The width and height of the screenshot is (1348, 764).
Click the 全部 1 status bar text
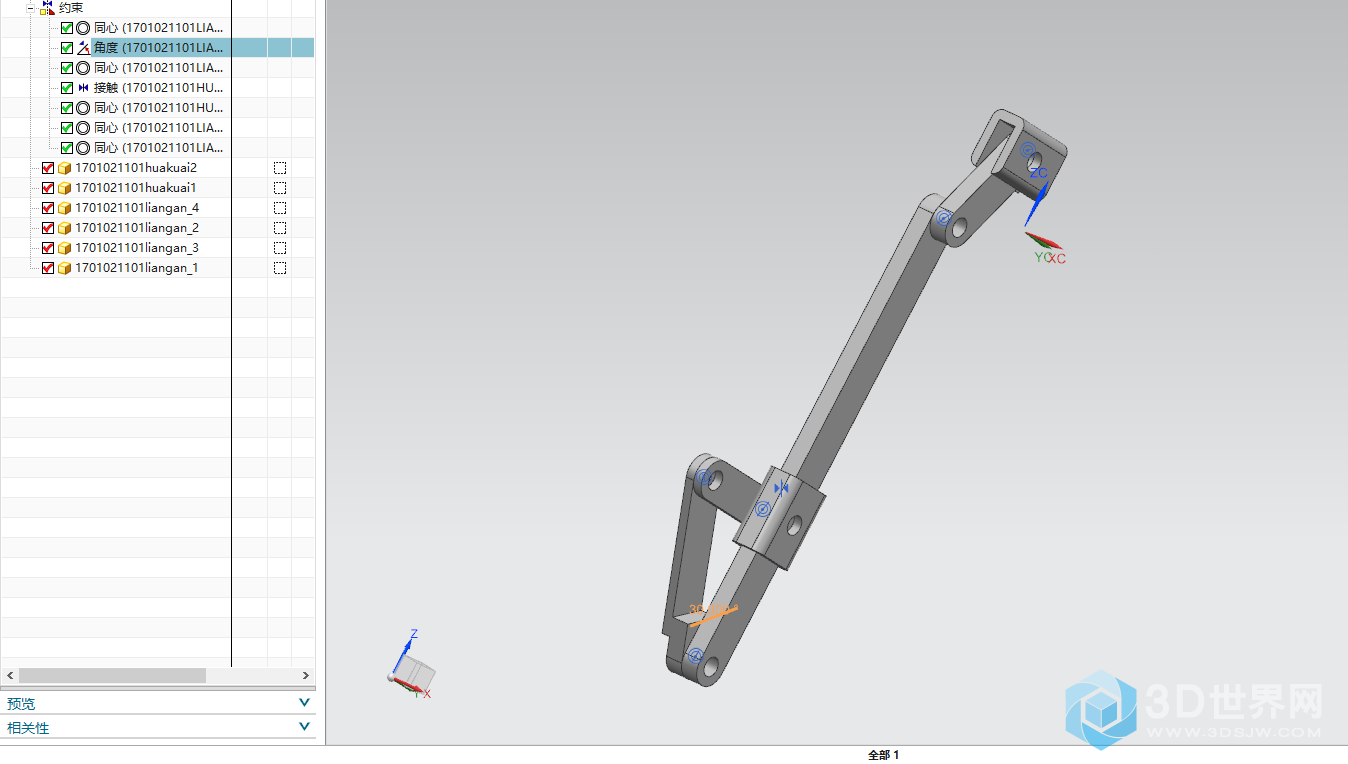point(884,755)
